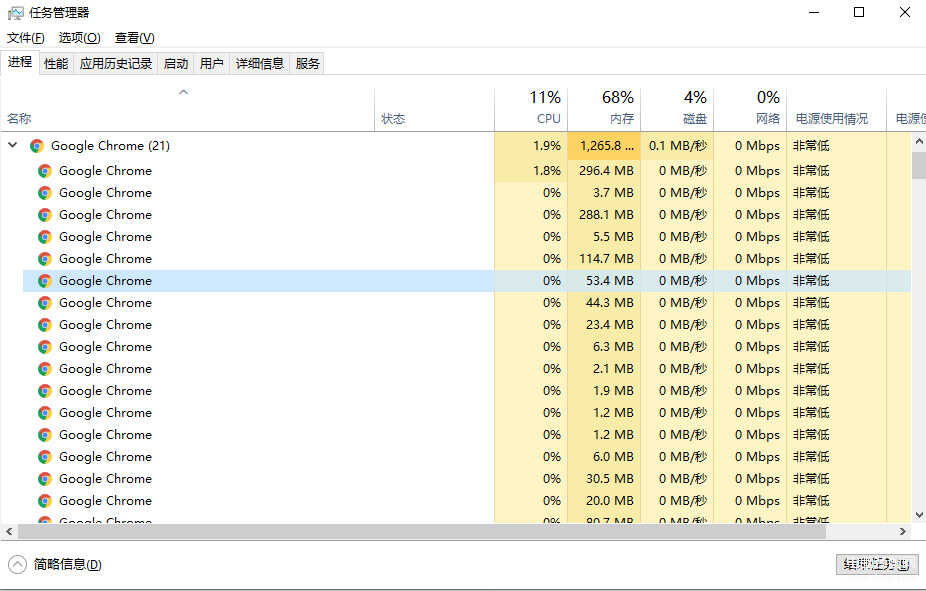Click Chrome icon in the 6.0 MB row
The width and height of the screenshot is (926, 591).
(44, 457)
